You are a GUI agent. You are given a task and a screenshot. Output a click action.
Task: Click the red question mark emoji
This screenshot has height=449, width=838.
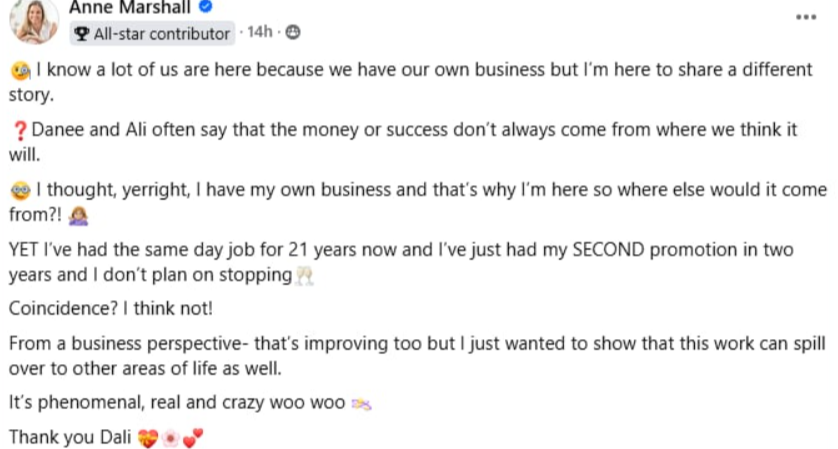(x=19, y=130)
